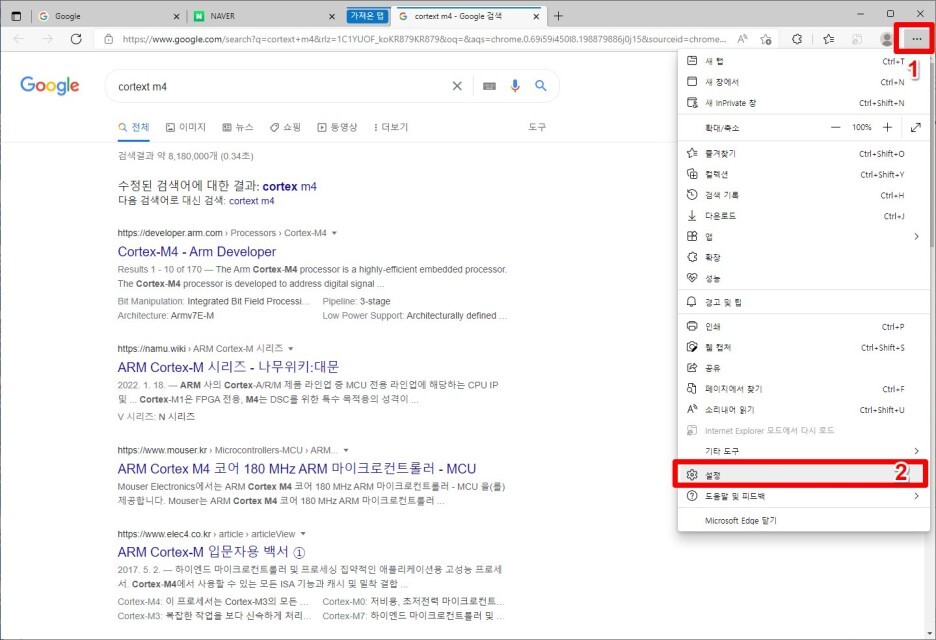The width and height of the screenshot is (936, 640).
Task: Open 검색 기록 (Ctrl+H) menu item
Action: point(803,195)
